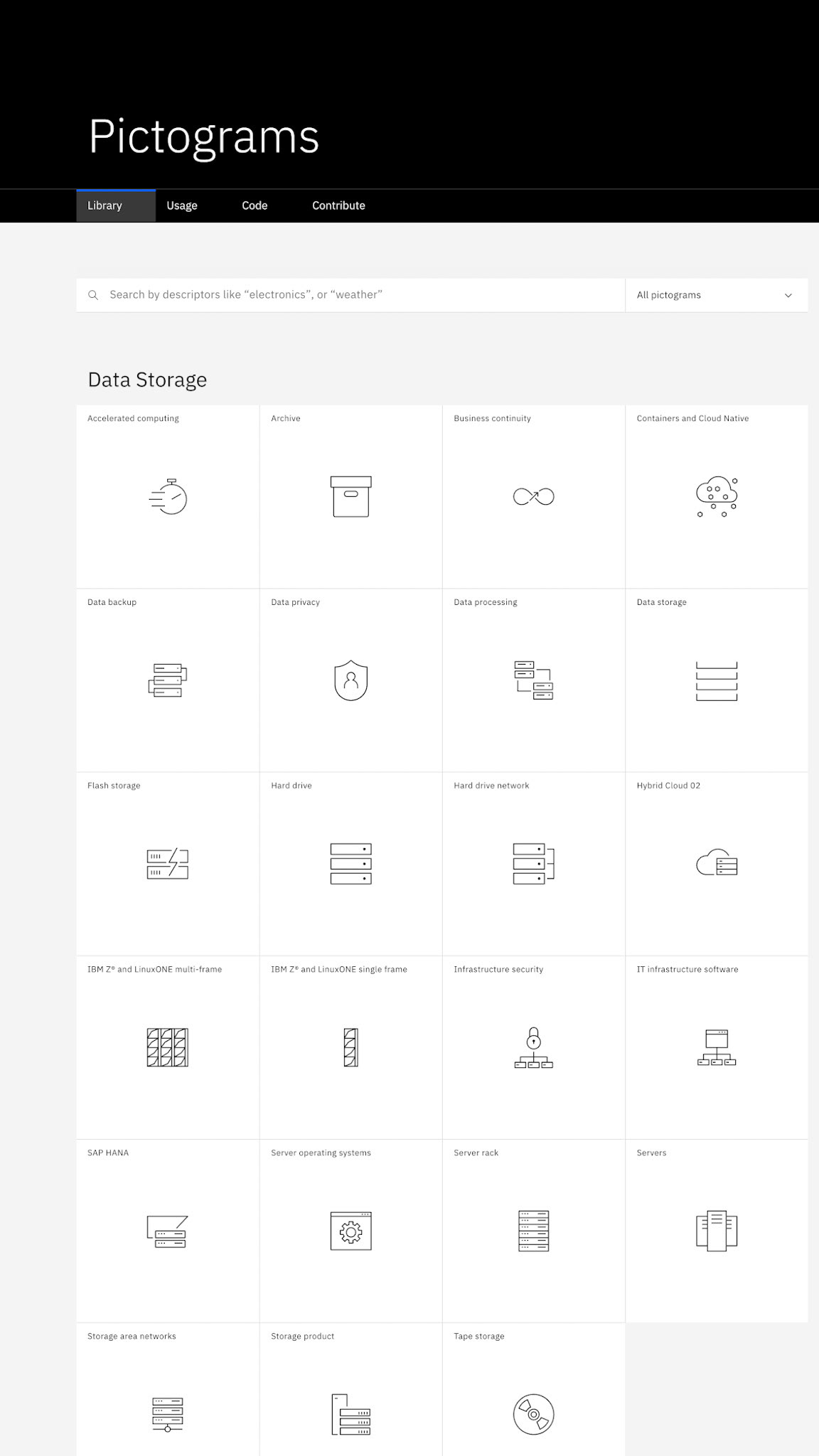Select the Accelerated computing stopwatch pictogram
Viewport: 819px width, 1456px height.
(x=168, y=496)
